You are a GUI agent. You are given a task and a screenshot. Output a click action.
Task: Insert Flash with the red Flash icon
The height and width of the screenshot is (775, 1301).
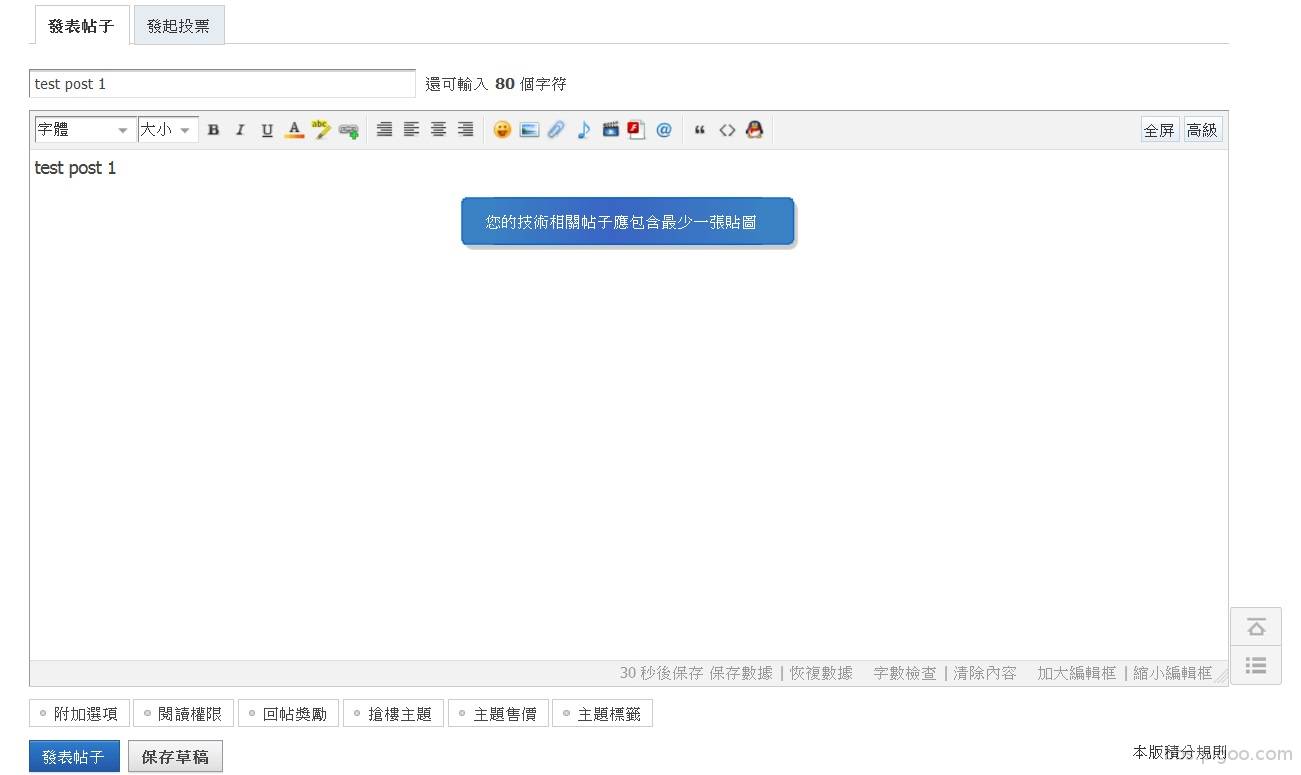(x=636, y=130)
